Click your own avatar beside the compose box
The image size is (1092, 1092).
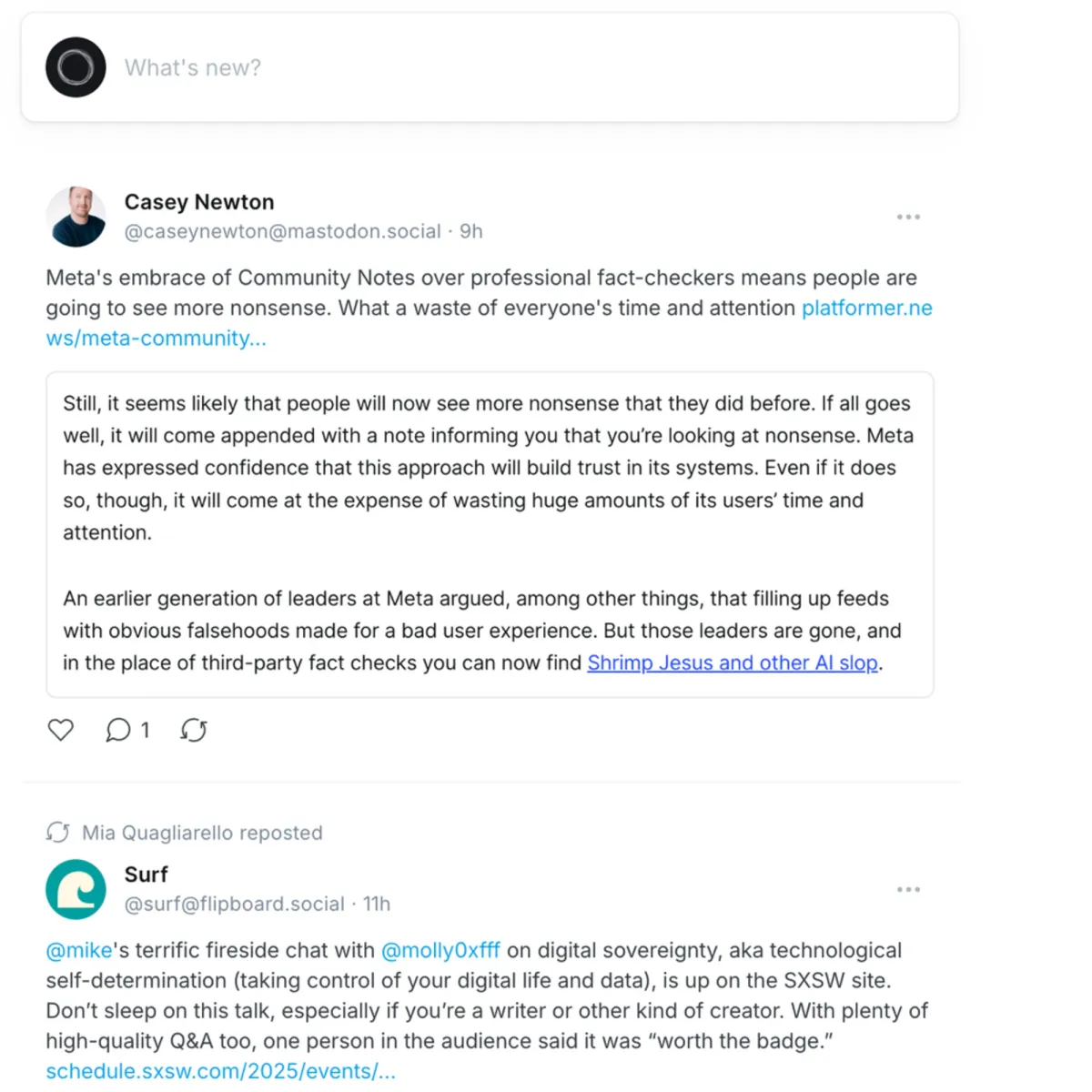[x=76, y=66]
